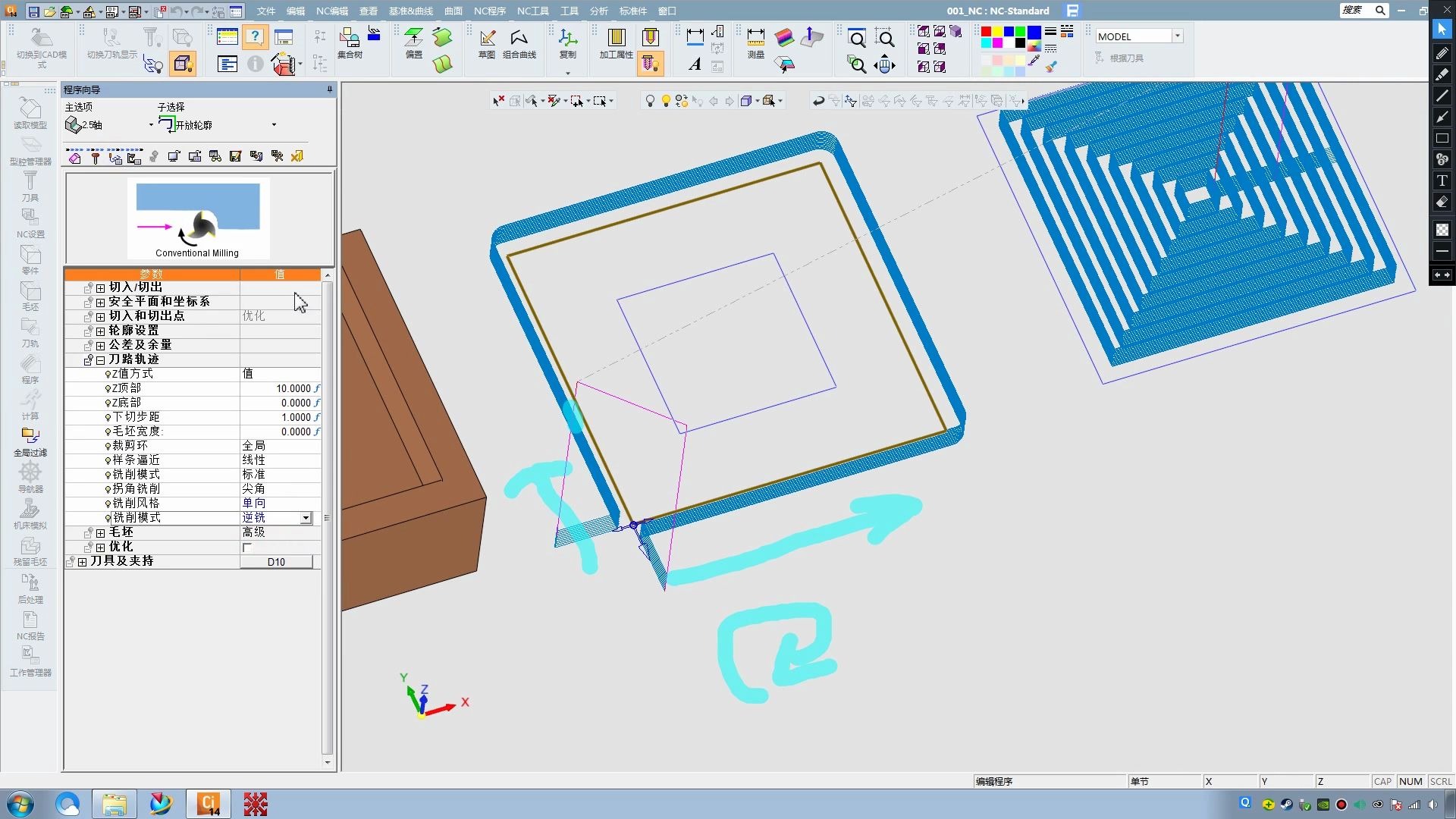The image size is (1456, 819).
Task: Expand the 刀具及夹持 tree node
Action: [x=82, y=562]
